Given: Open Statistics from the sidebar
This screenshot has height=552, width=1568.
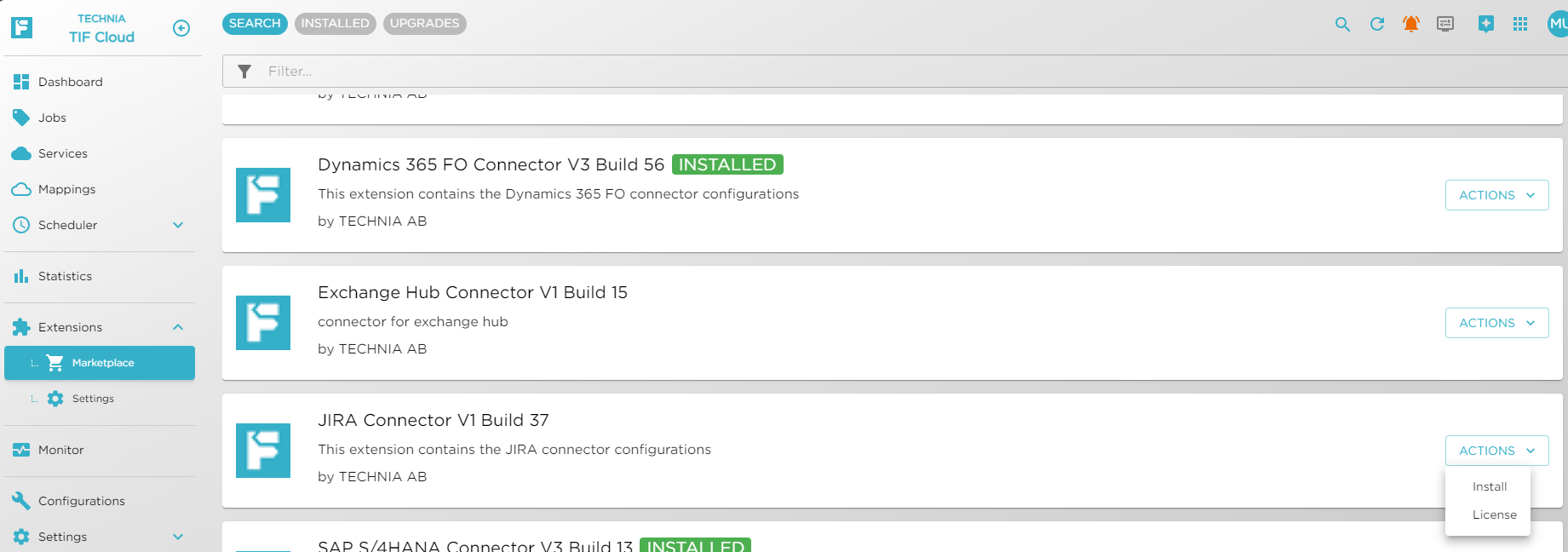Looking at the screenshot, I should pos(65,276).
